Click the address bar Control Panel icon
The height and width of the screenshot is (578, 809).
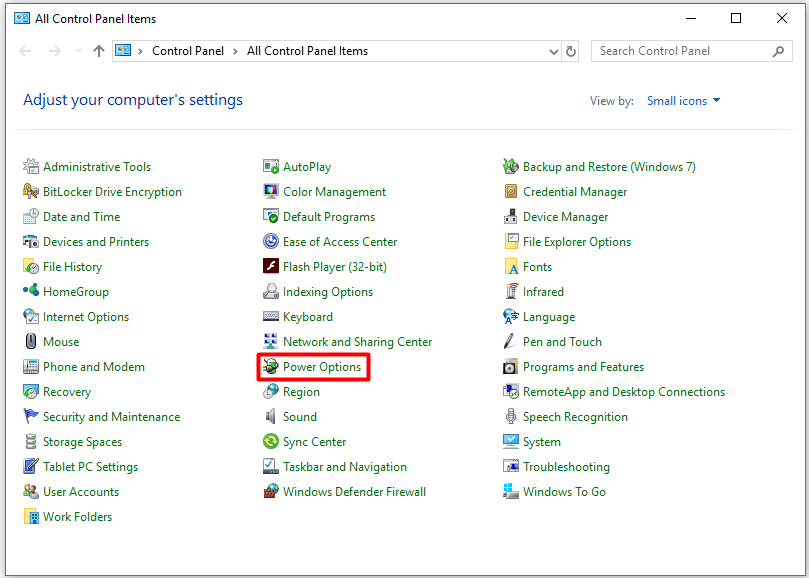[123, 50]
